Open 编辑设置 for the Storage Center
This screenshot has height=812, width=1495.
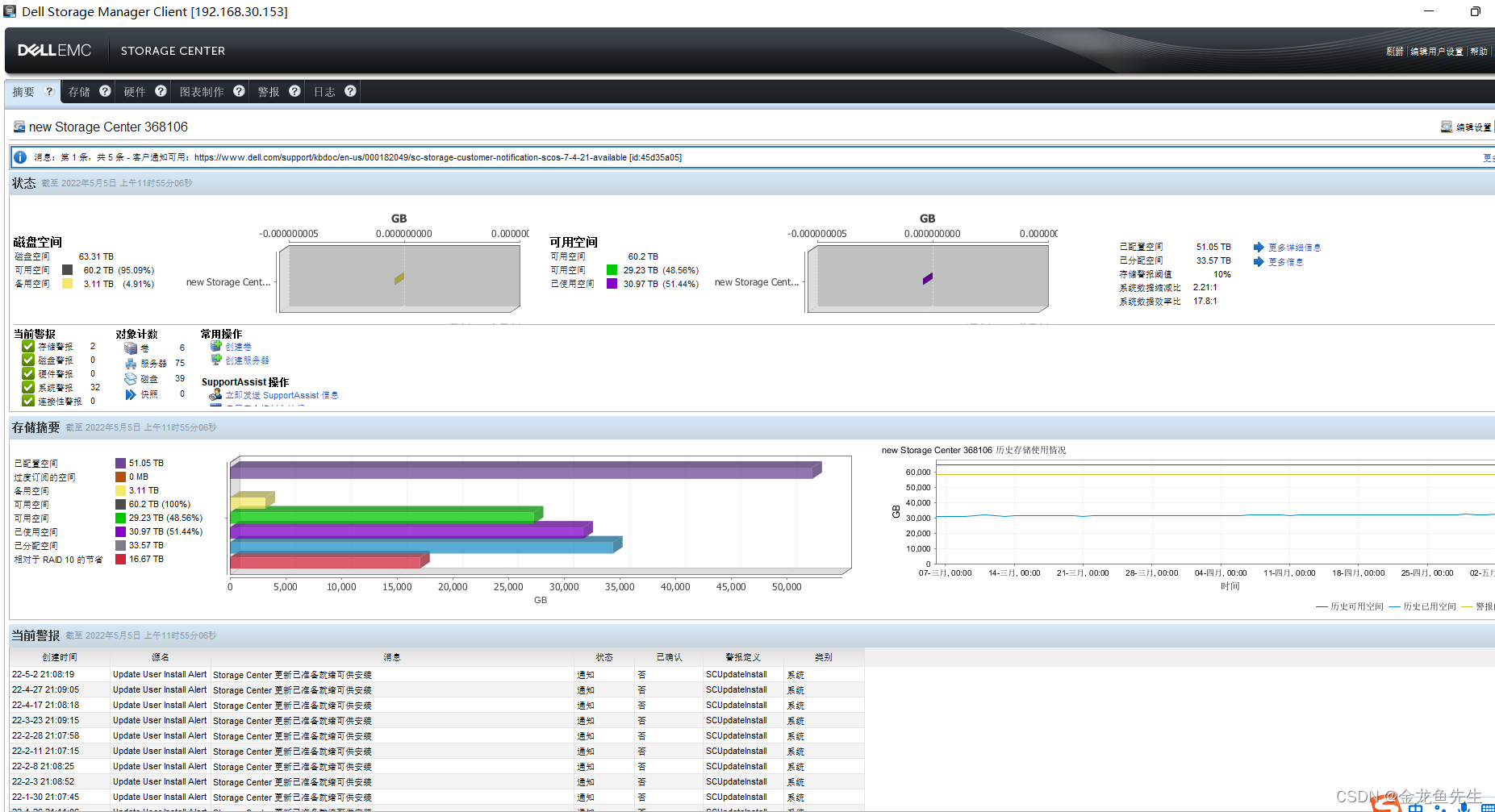[x=1473, y=127]
